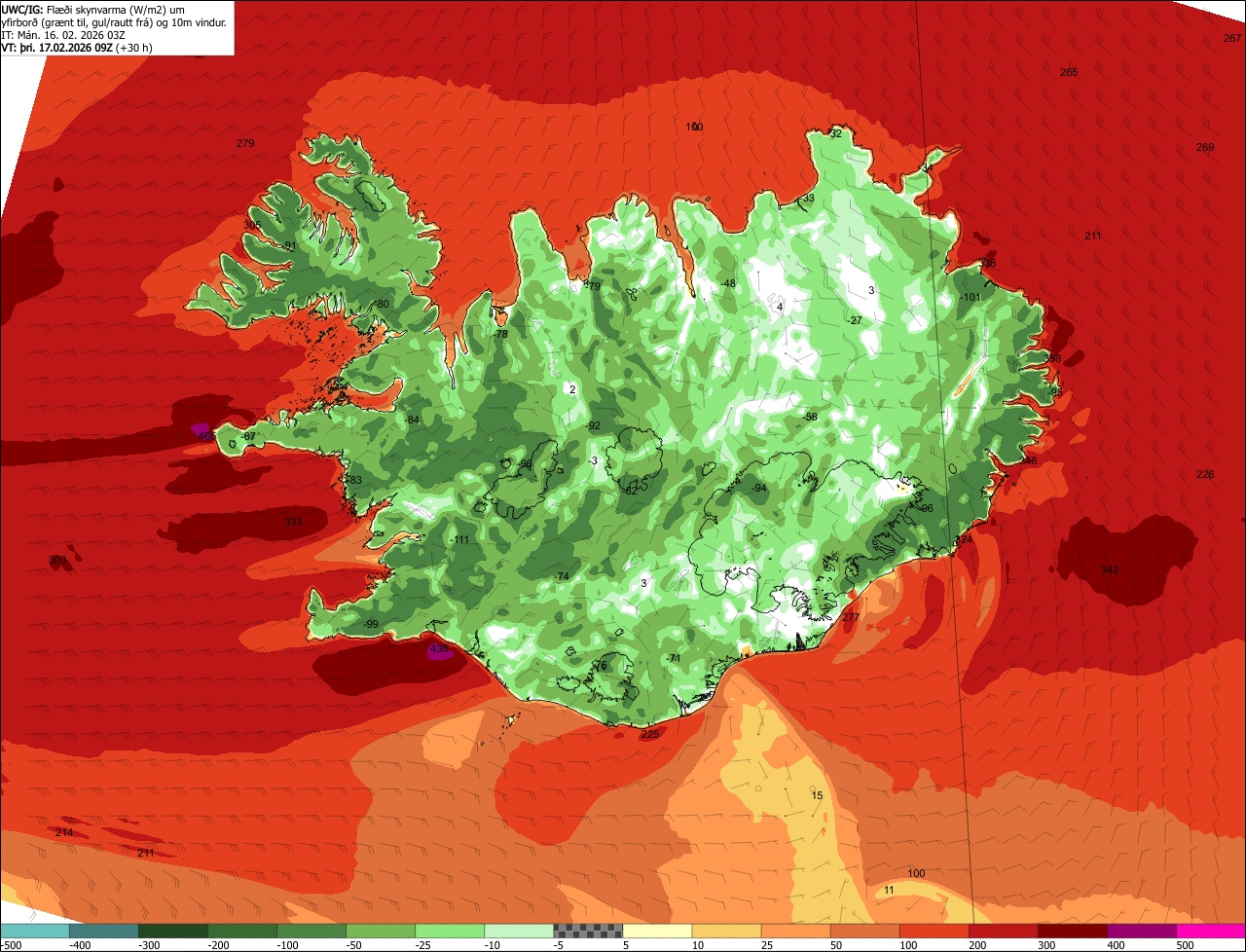Click the map value 224 on the southeast coast
This screenshot has height=952, width=1246.
coord(964,539)
